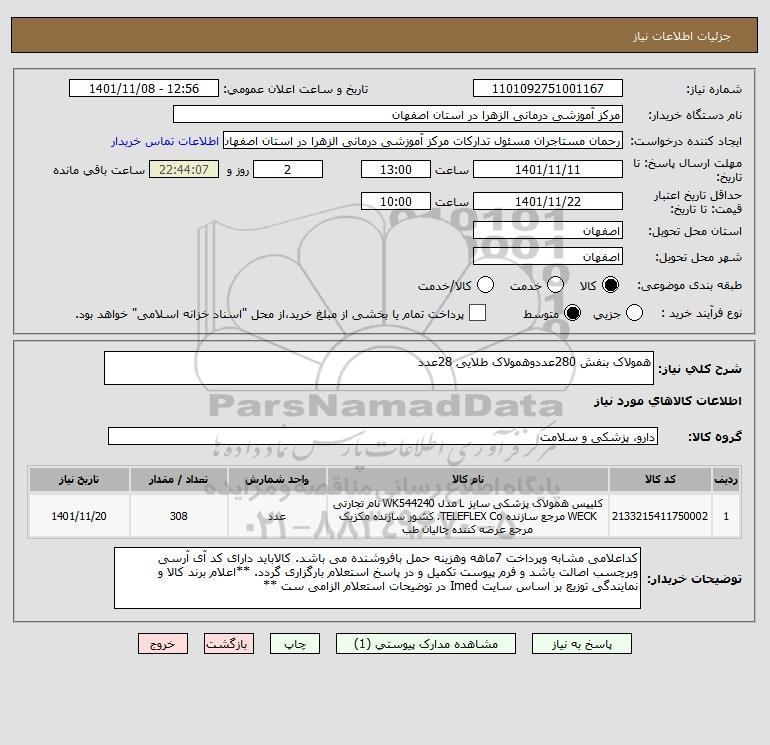Click the days remaining field showing 2

tap(288, 169)
